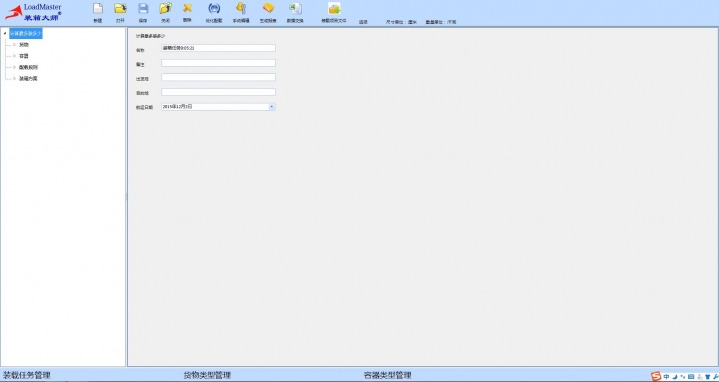
Task: Open a file with the folder icon
Action: coord(120,8)
